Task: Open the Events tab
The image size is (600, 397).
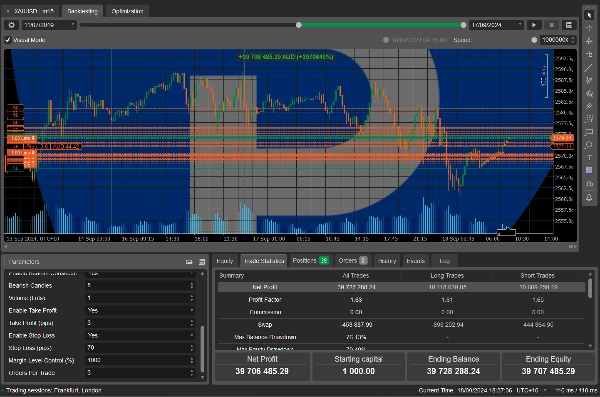Action: tap(416, 261)
